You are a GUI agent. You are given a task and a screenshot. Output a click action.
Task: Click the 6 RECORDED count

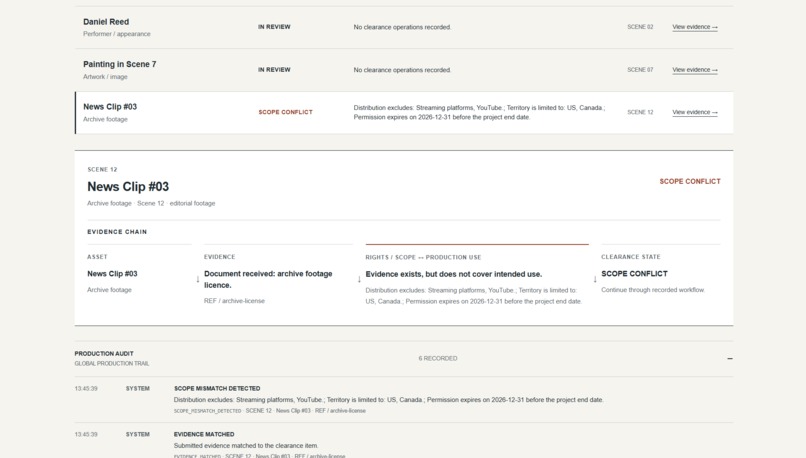[437, 358]
